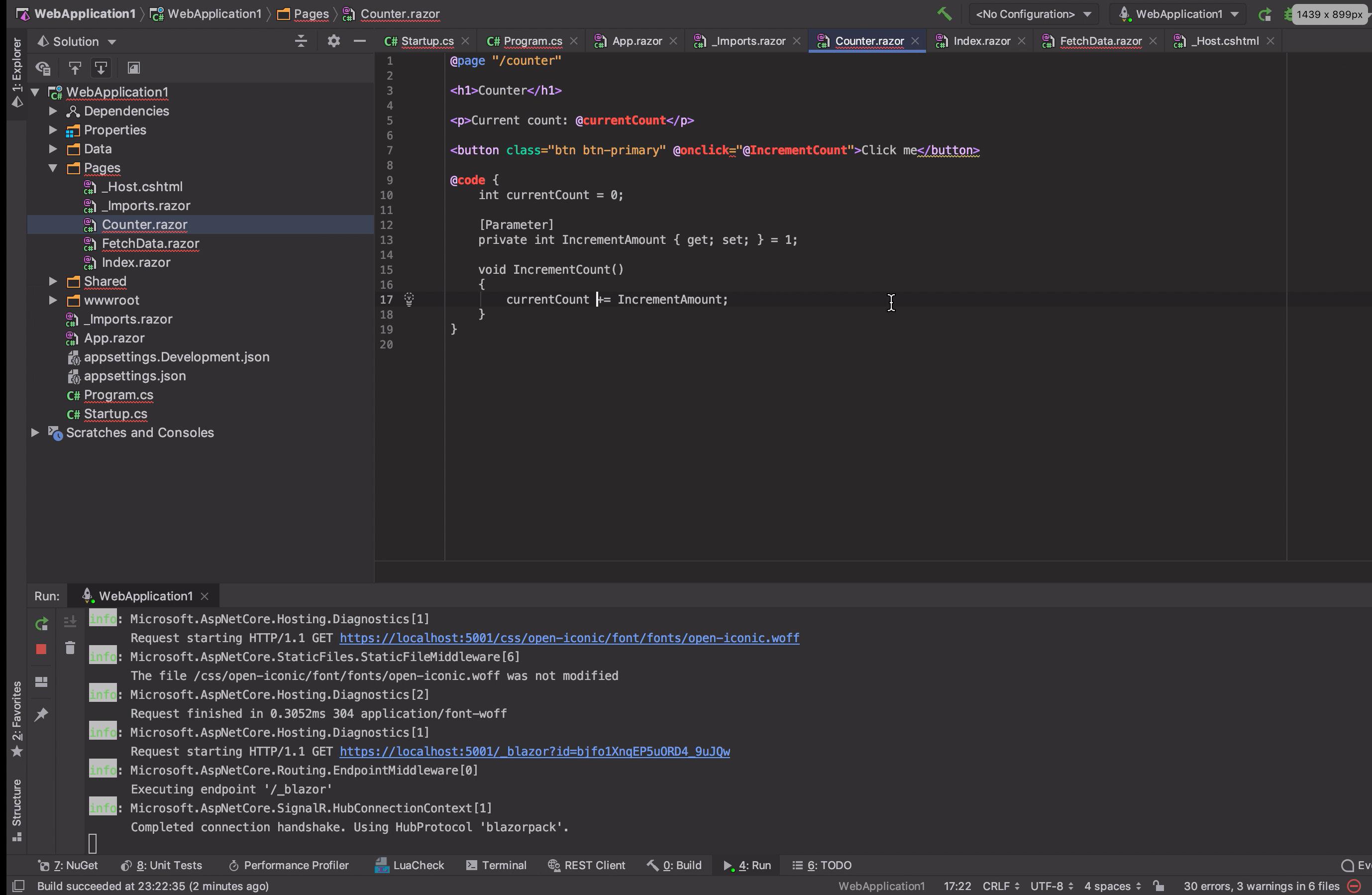Select Program.cs in the solution tree
The image size is (1372, 895).
pyautogui.click(x=118, y=395)
